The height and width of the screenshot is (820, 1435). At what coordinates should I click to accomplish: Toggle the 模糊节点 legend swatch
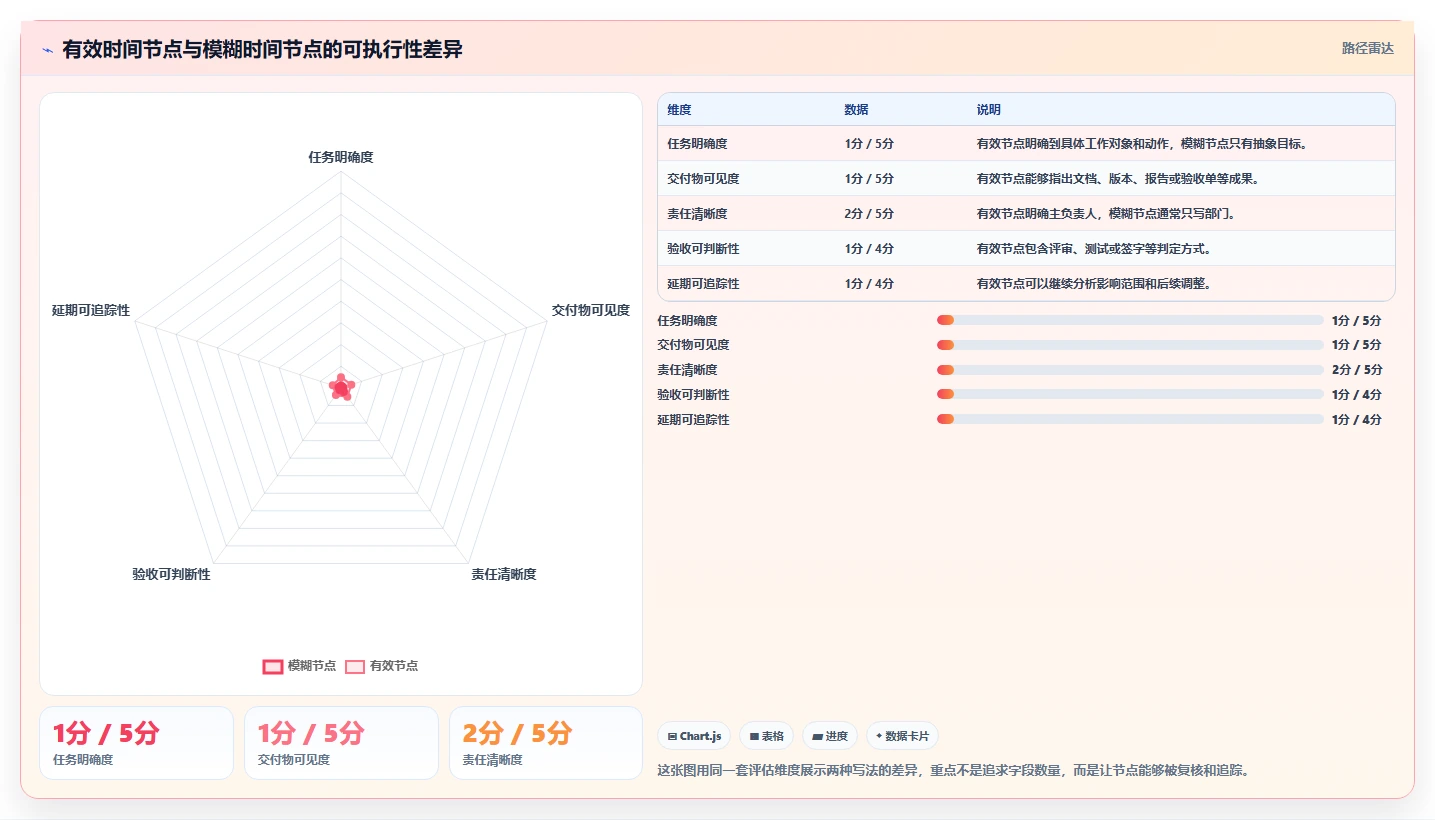273,666
